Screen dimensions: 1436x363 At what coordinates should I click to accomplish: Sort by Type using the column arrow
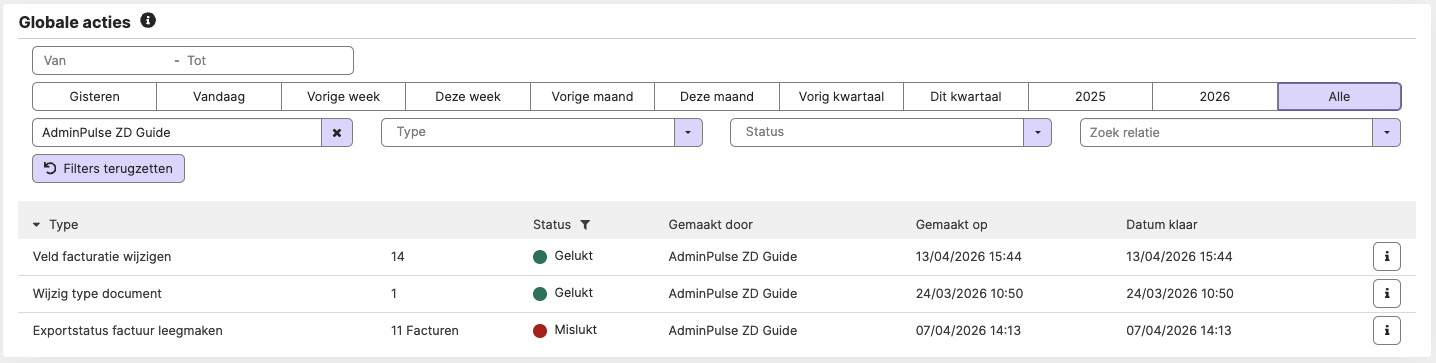pyautogui.click(x=37, y=225)
